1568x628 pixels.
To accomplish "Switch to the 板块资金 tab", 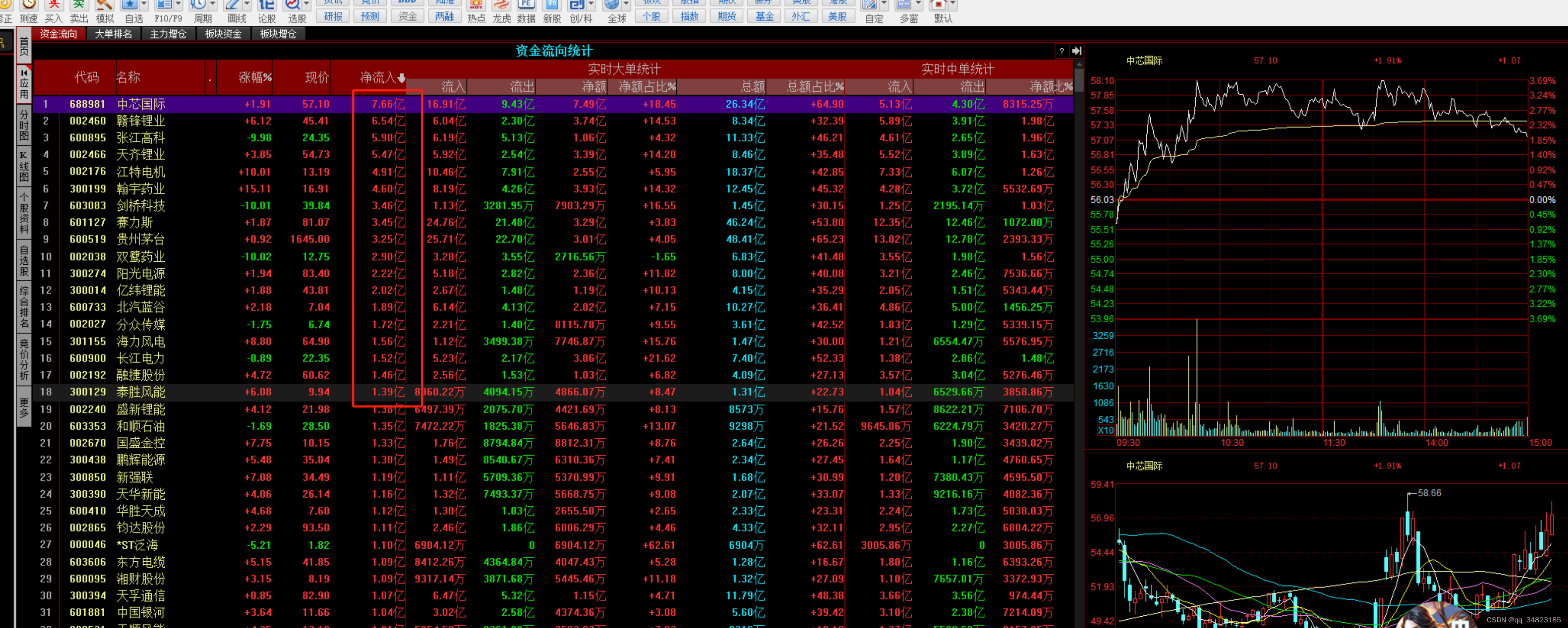I will click(223, 34).
